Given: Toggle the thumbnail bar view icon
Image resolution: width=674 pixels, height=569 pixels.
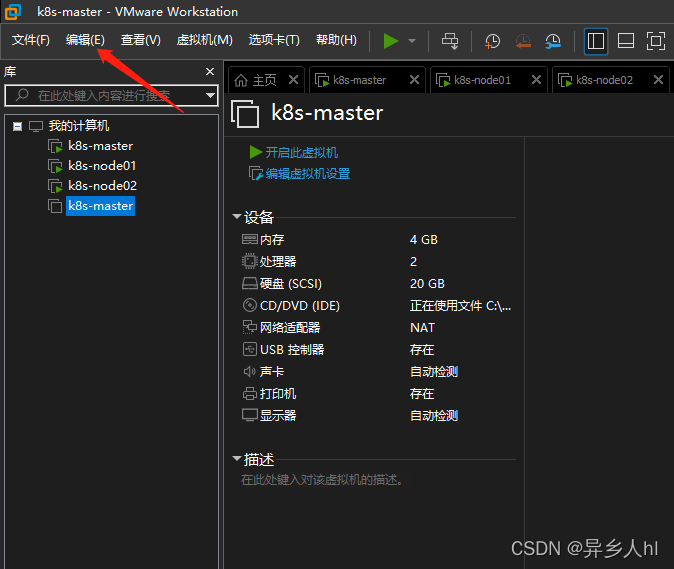Looking at the screenshot, I should coord(626,41).
